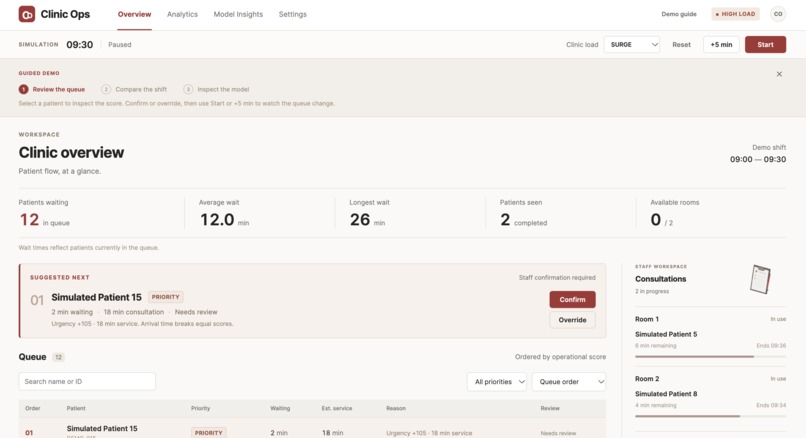
Task: Click the demo shift 09:00 — 09:30 label
Action: click(x=758, y=159)
